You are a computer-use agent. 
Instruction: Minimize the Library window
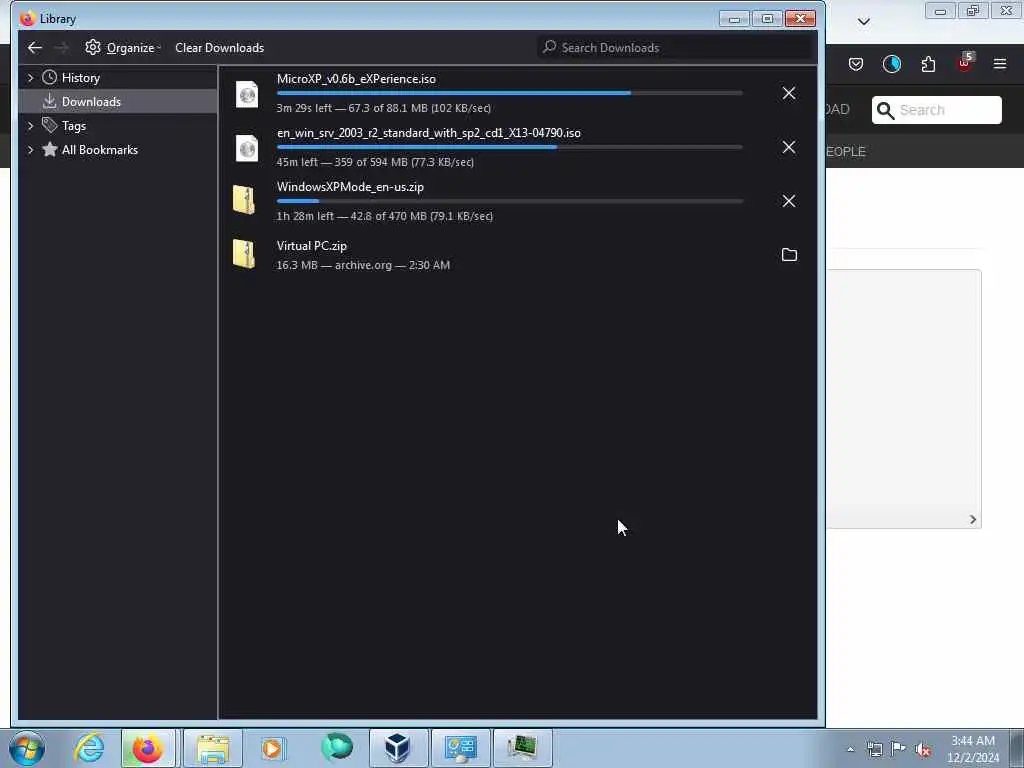(734, 18)
